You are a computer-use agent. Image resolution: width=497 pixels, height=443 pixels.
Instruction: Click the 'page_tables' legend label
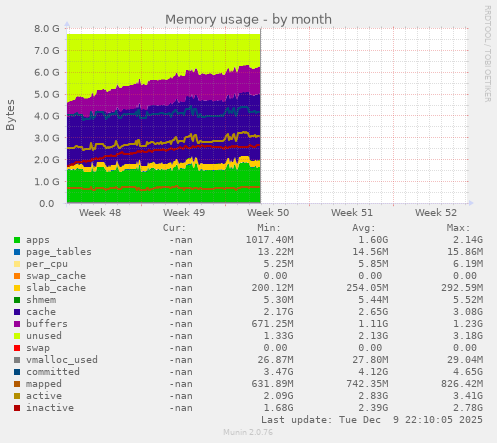pos(59,252)
